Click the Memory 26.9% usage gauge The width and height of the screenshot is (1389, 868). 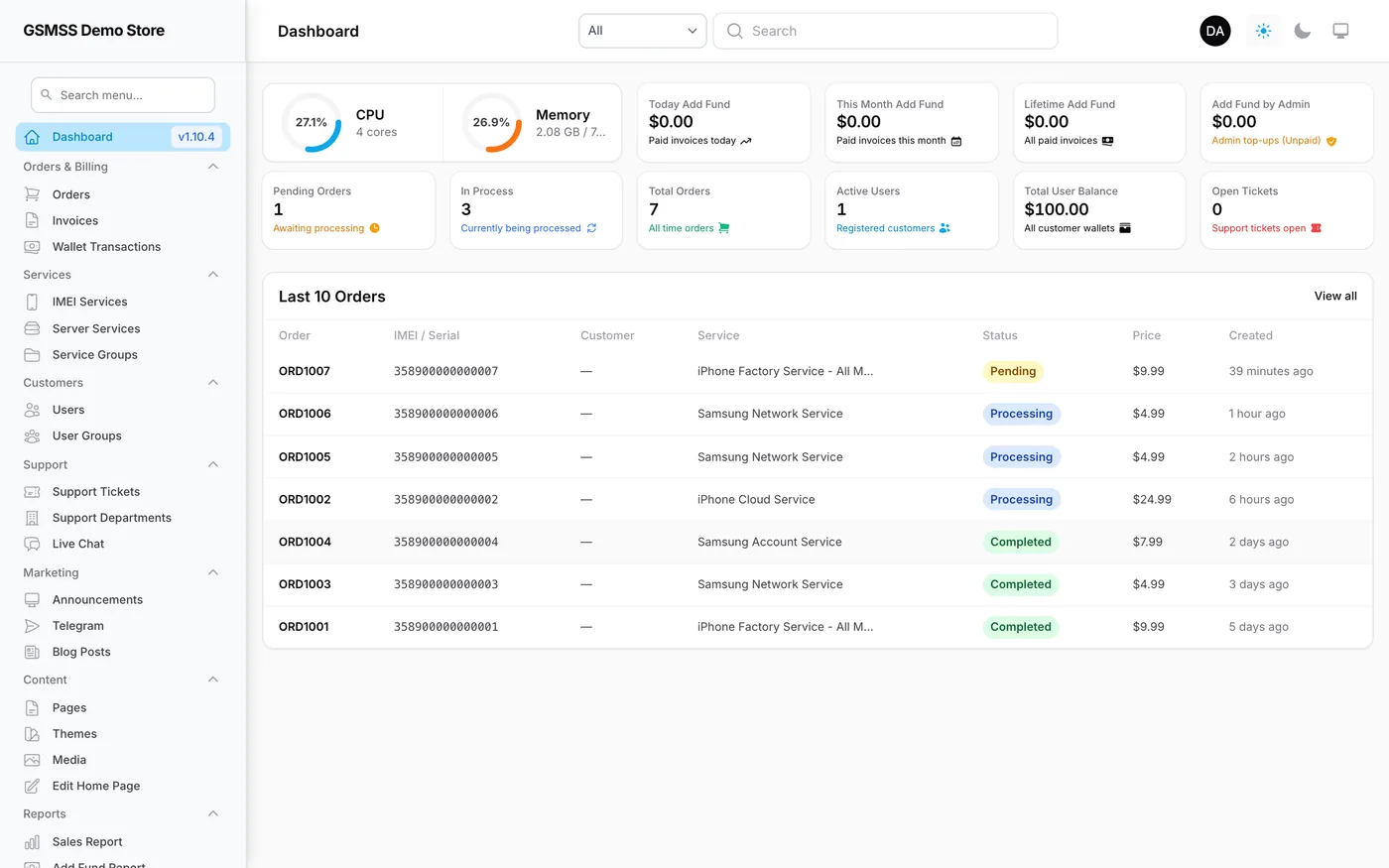[x=491, y=122]
